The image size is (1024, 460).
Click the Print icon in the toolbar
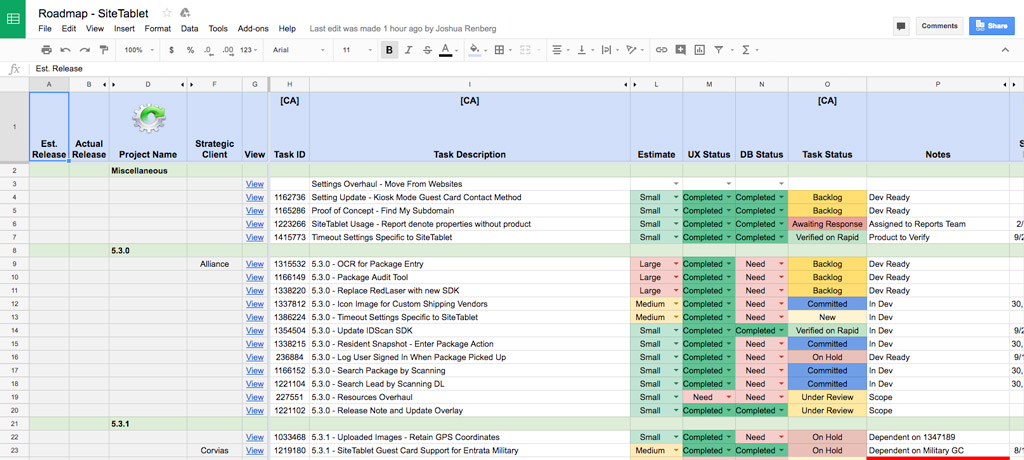46,50
